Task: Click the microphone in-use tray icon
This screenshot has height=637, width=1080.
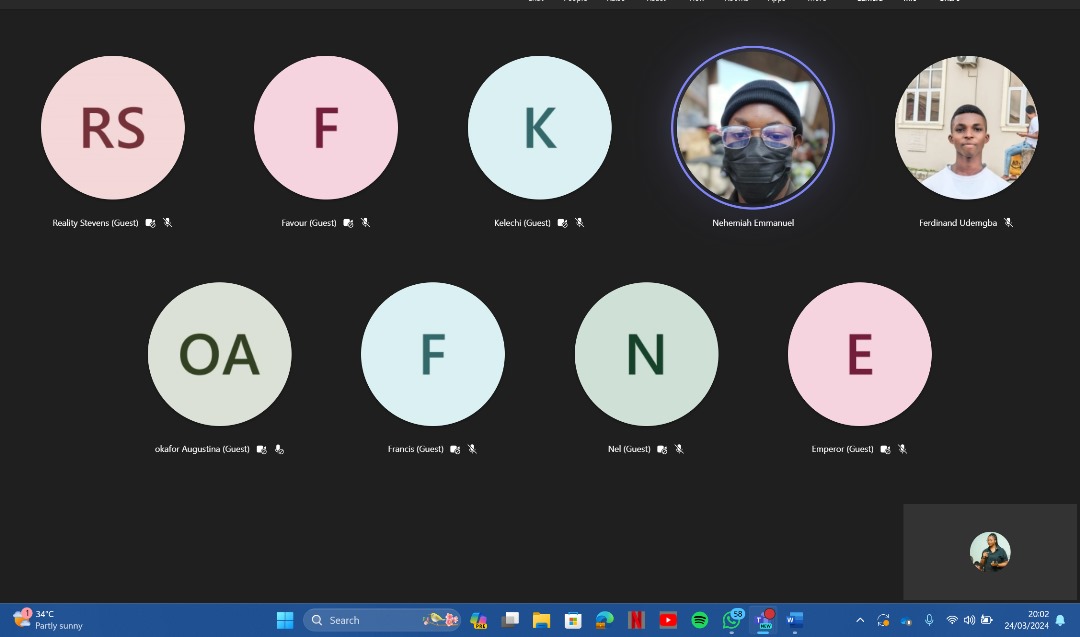Action: [929, 620]
